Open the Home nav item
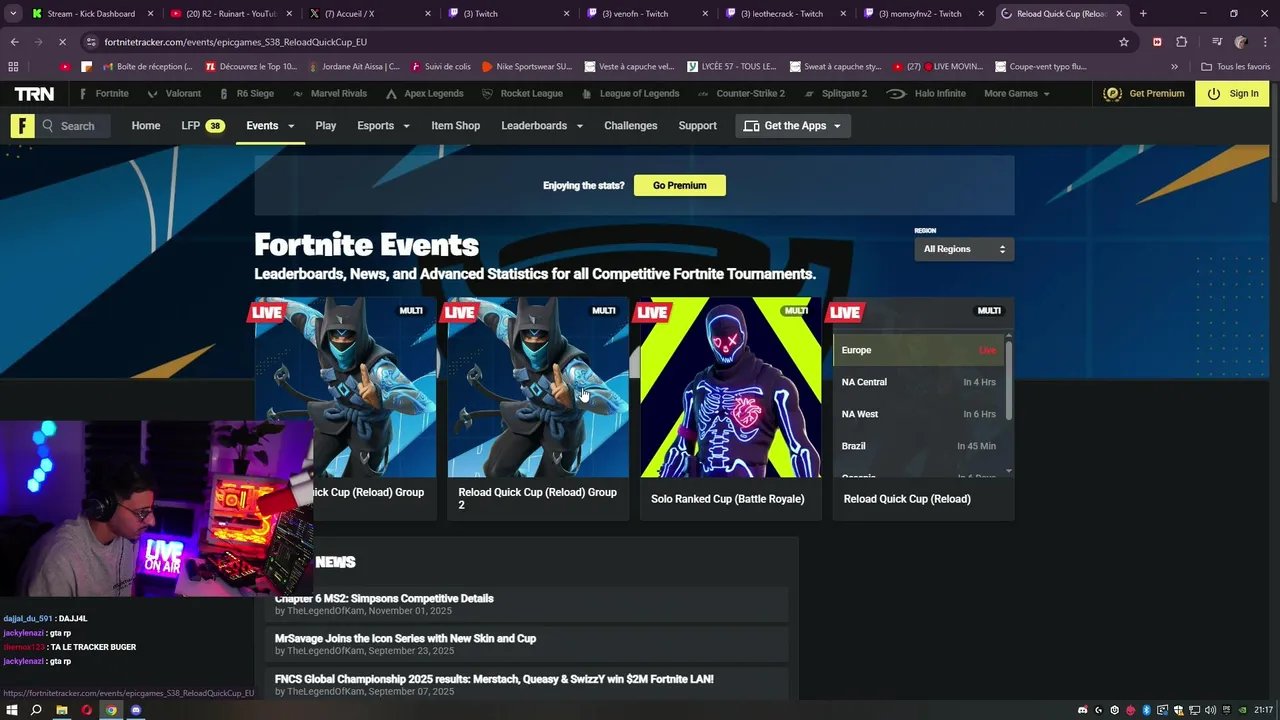1280x720 pixels. tap(146, 126)
